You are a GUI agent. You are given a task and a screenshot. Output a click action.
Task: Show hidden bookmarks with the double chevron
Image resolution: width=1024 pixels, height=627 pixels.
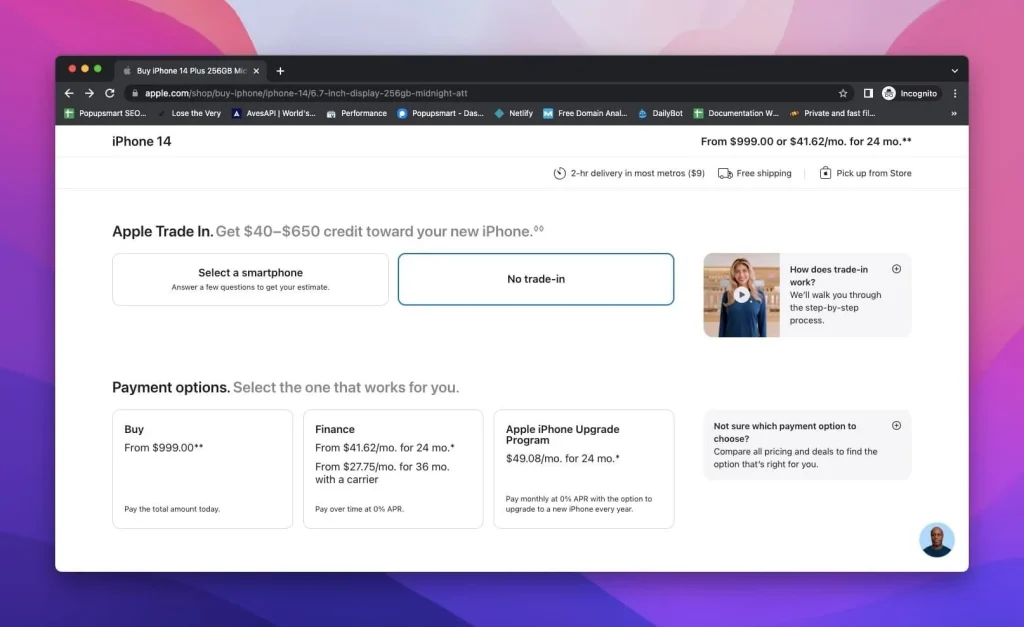[954, 113]
